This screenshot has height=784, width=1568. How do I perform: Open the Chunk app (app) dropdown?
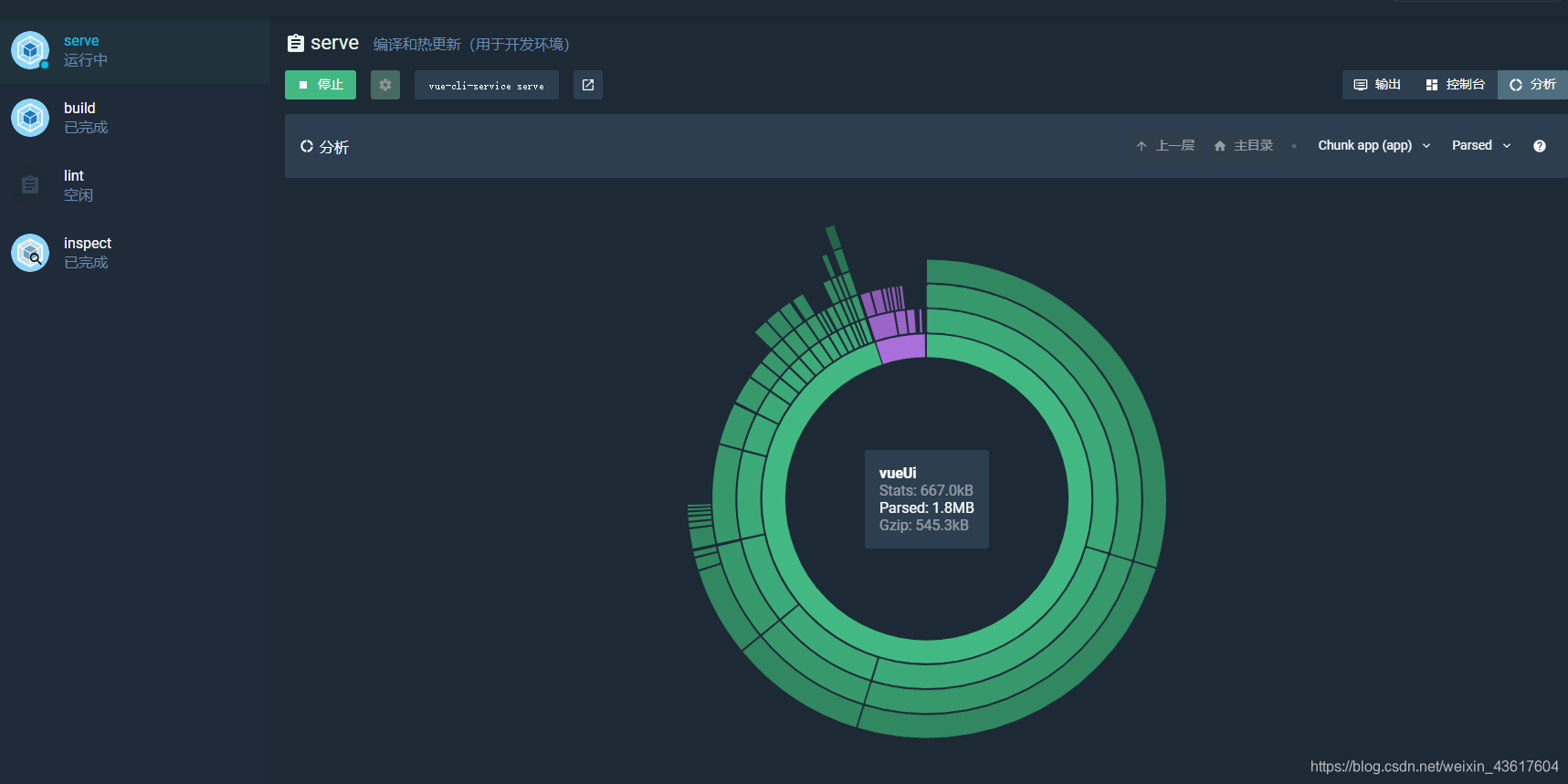[1374, 146]
